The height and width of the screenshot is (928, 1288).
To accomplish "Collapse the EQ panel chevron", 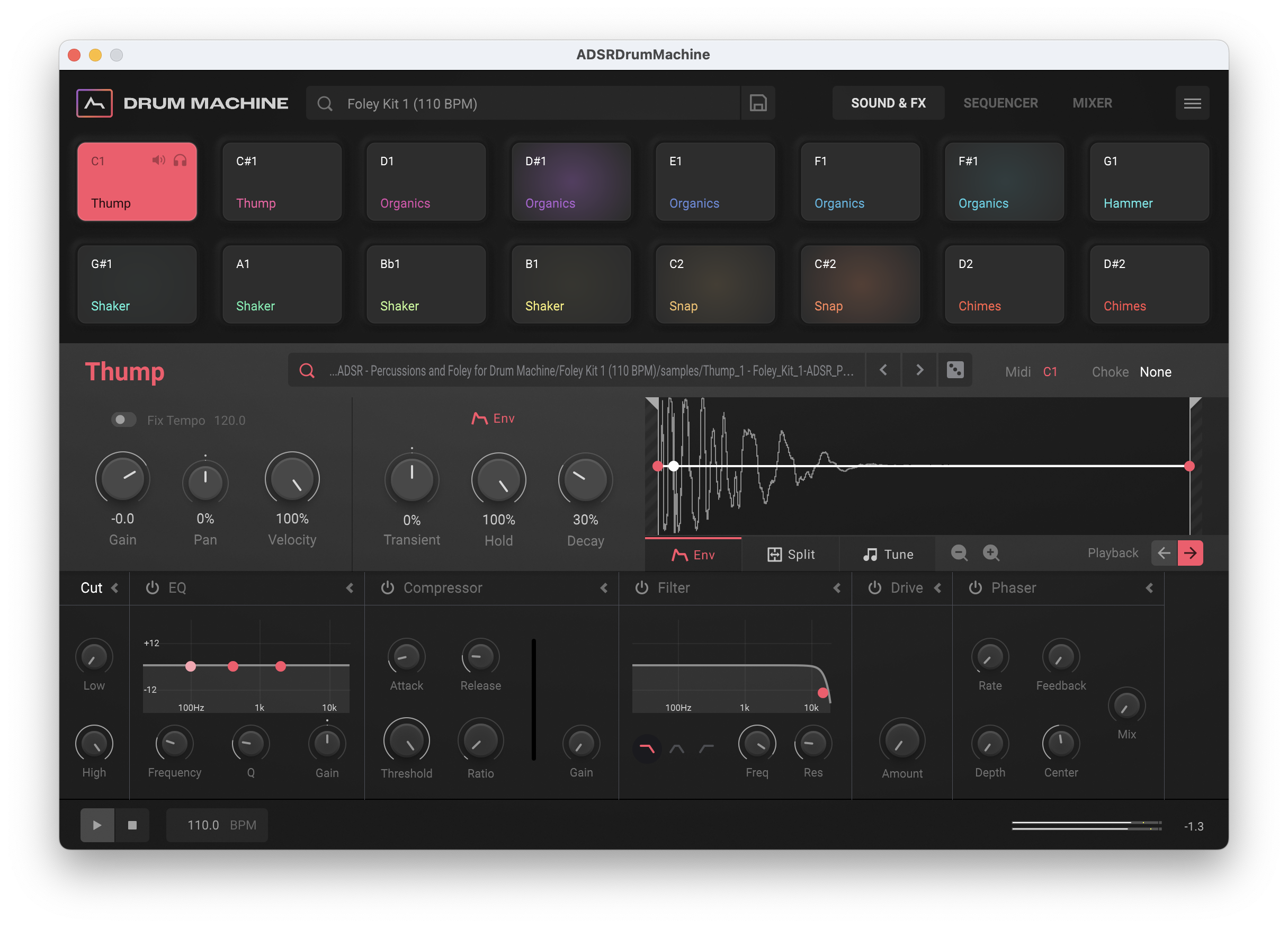I will point(350,588).
